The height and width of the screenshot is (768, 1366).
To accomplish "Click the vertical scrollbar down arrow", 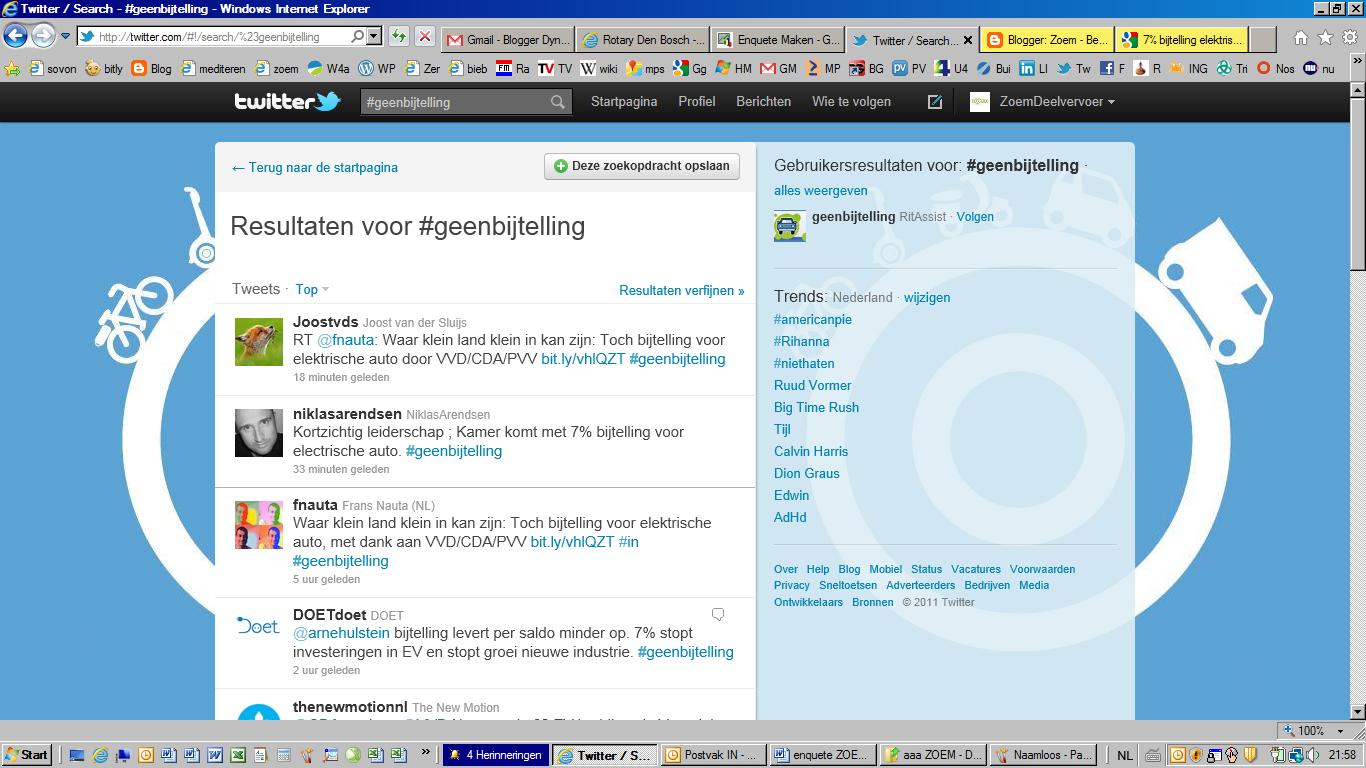I will click(x=1357, y=711).
